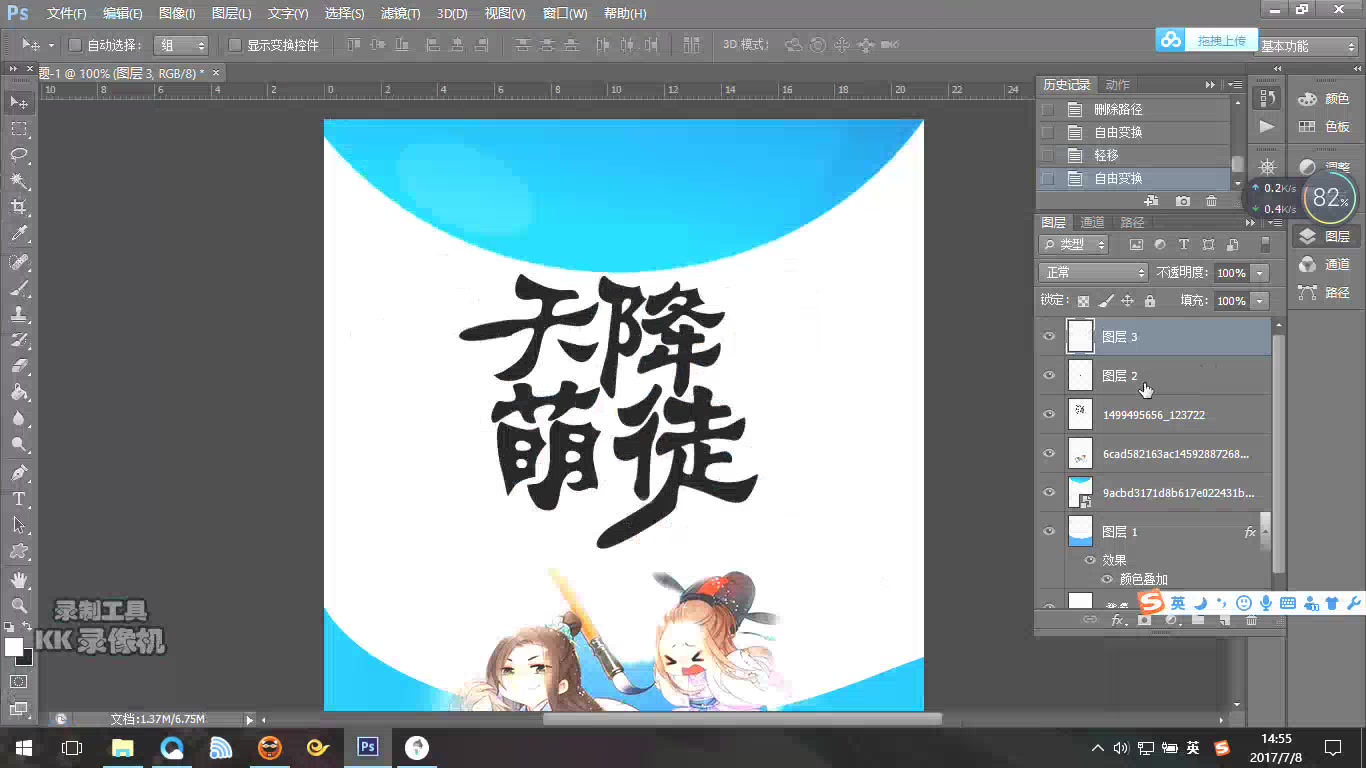
Task: Click lock transparent pixels icon
Action: pos(1083,301)
